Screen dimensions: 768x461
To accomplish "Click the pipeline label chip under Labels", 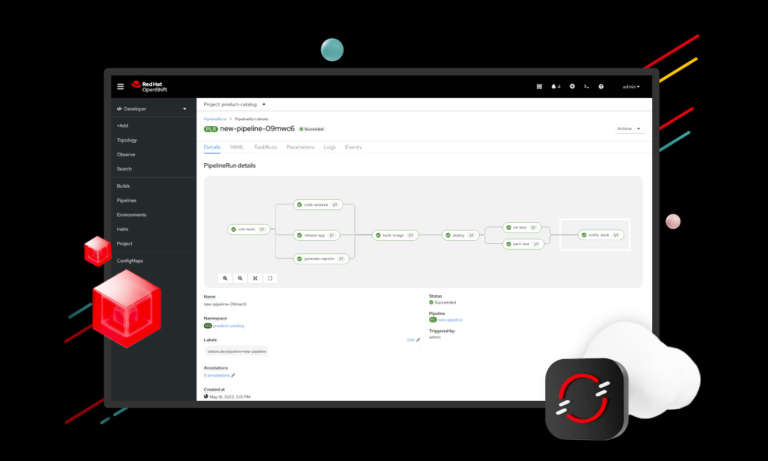I will (237, 351).
